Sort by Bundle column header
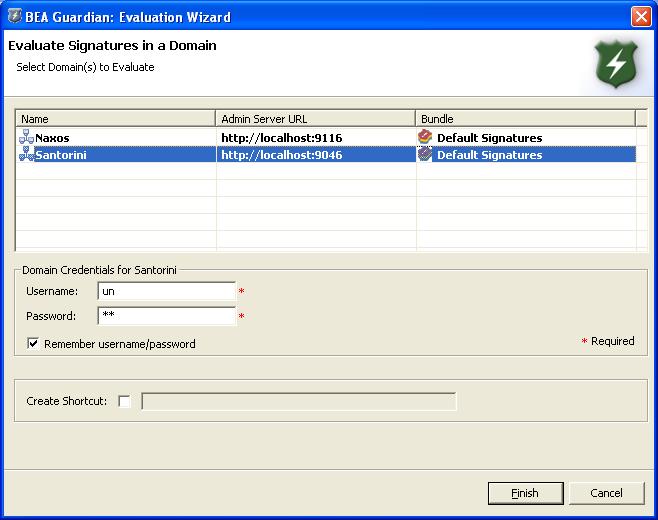The width and height of the screenshot is (658, 520). point(525,119)
